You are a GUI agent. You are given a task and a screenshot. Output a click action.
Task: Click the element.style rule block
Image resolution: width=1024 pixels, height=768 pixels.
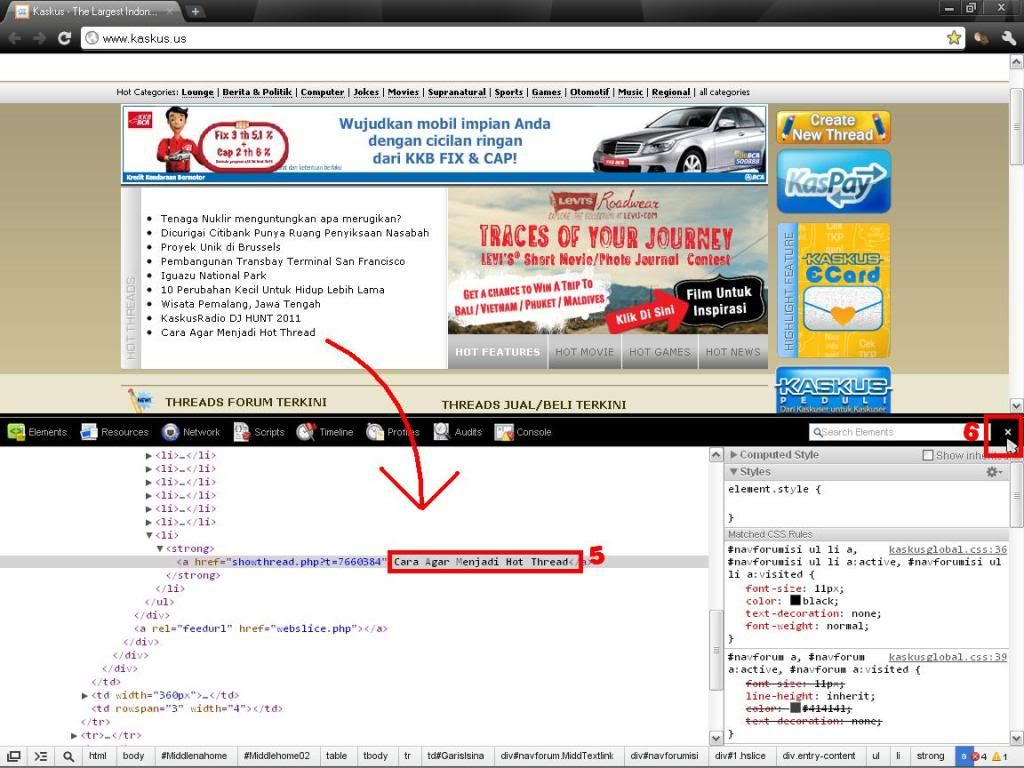coord(869,503)
